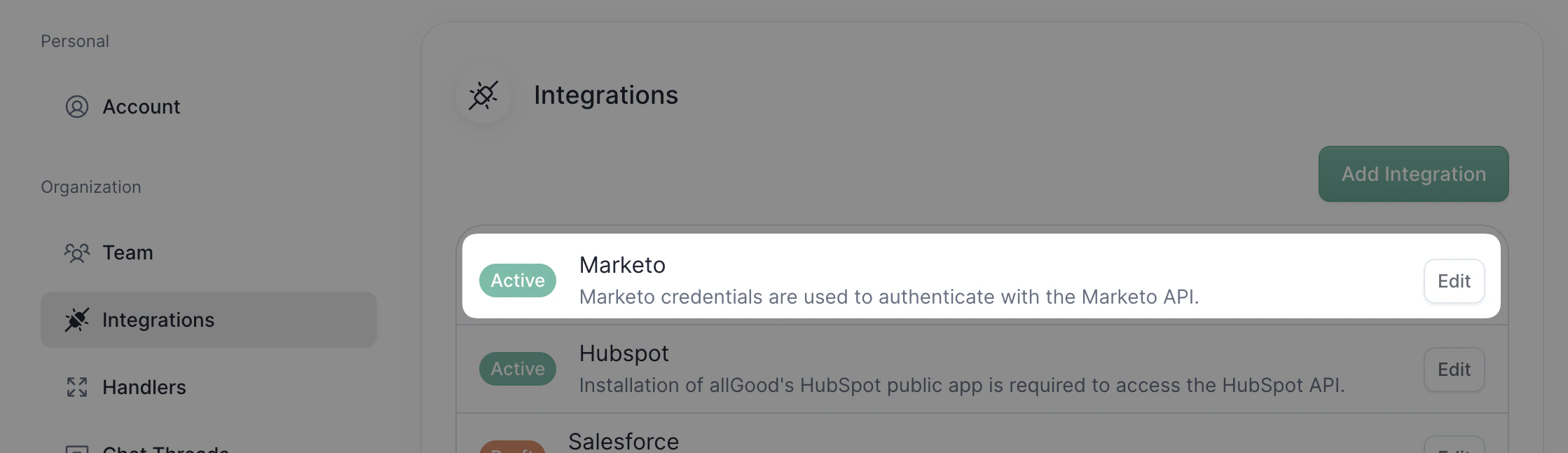Click the Add Integration button
1568x453 pixels.
coord(1413,174)
